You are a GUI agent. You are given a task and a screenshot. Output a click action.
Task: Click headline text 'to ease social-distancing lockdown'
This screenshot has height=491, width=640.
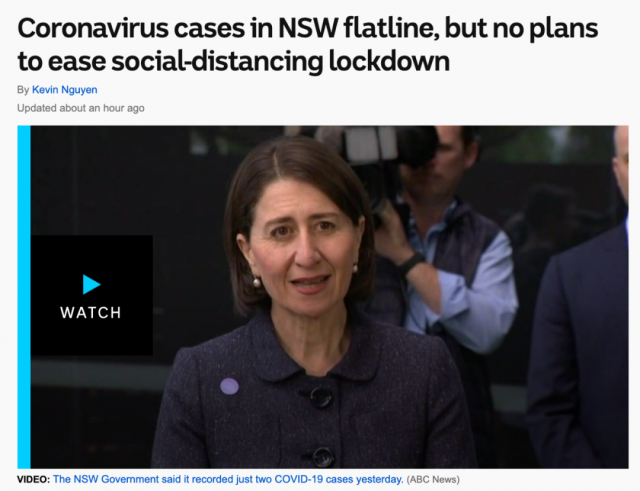point(233,61)
